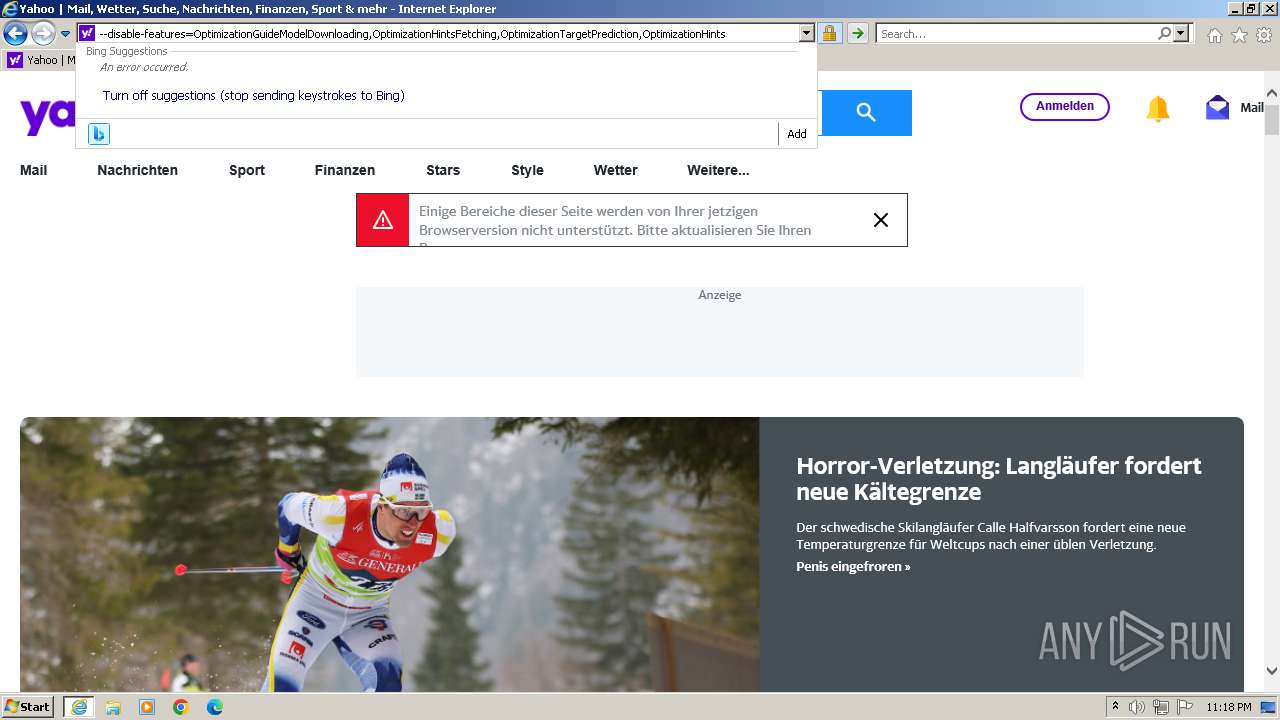Viewport: 1280px width, 720px height.
Task: Open Favorites star icon
Action: (1239, 35)
